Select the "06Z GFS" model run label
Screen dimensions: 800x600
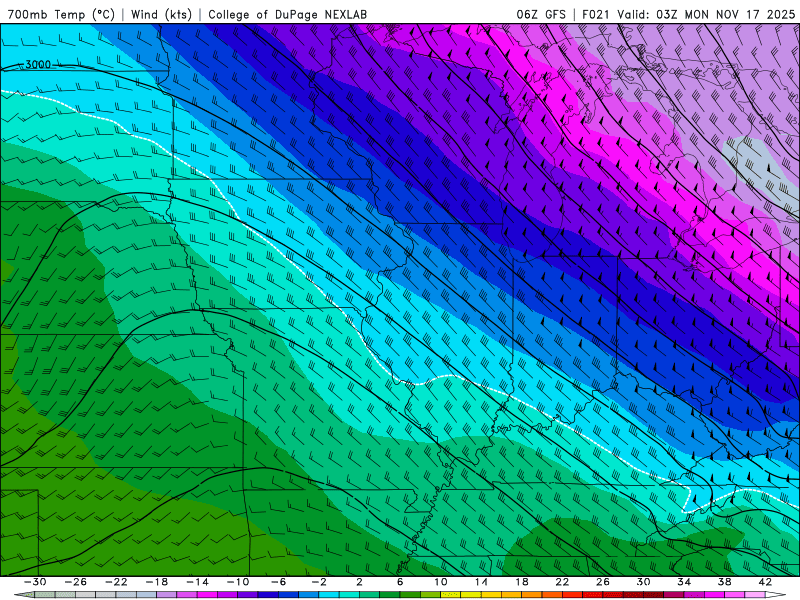click(541, 14)
